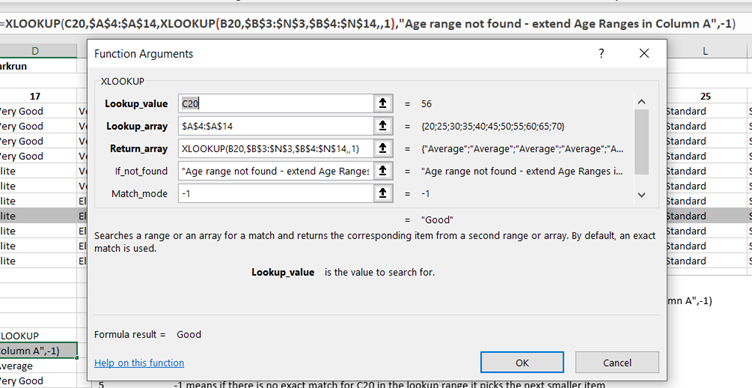
Task: Click the If_not_found argument label
Action: (141, 171)
